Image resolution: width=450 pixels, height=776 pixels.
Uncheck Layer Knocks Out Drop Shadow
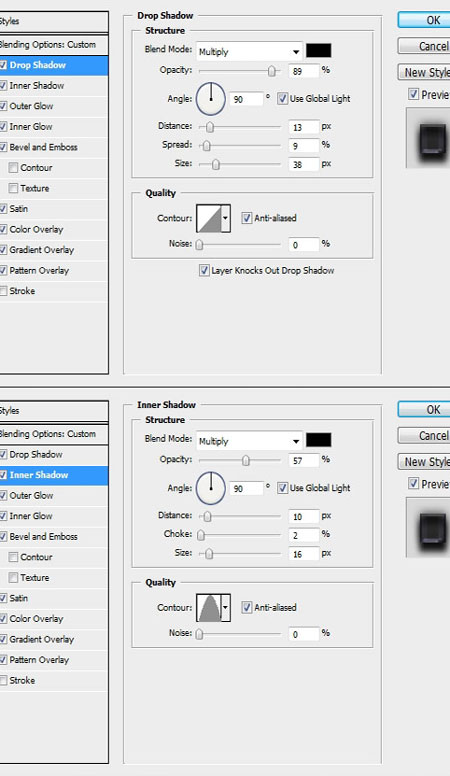click(x=204, y=270)
